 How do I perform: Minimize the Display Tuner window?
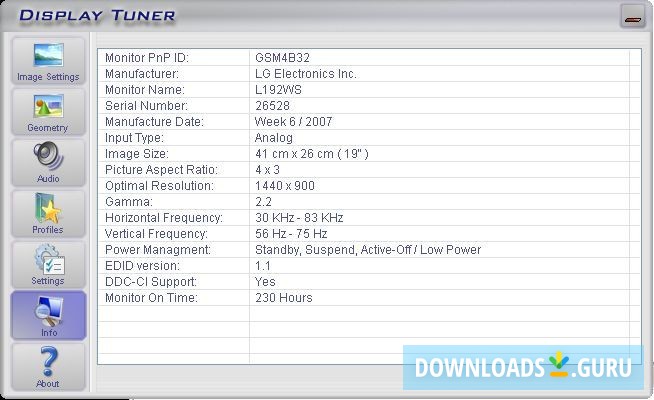[632, 17]
